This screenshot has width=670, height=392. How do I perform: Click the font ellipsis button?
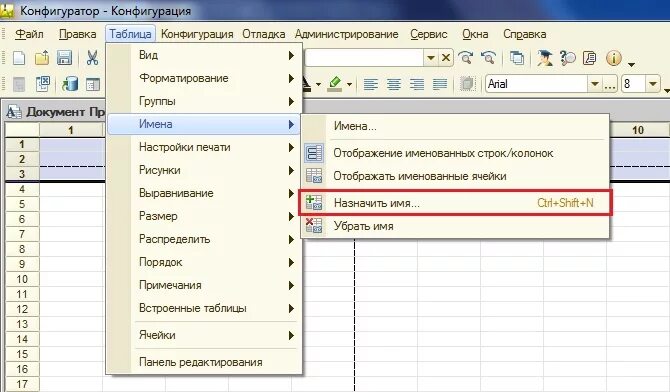tap(610, 84)
